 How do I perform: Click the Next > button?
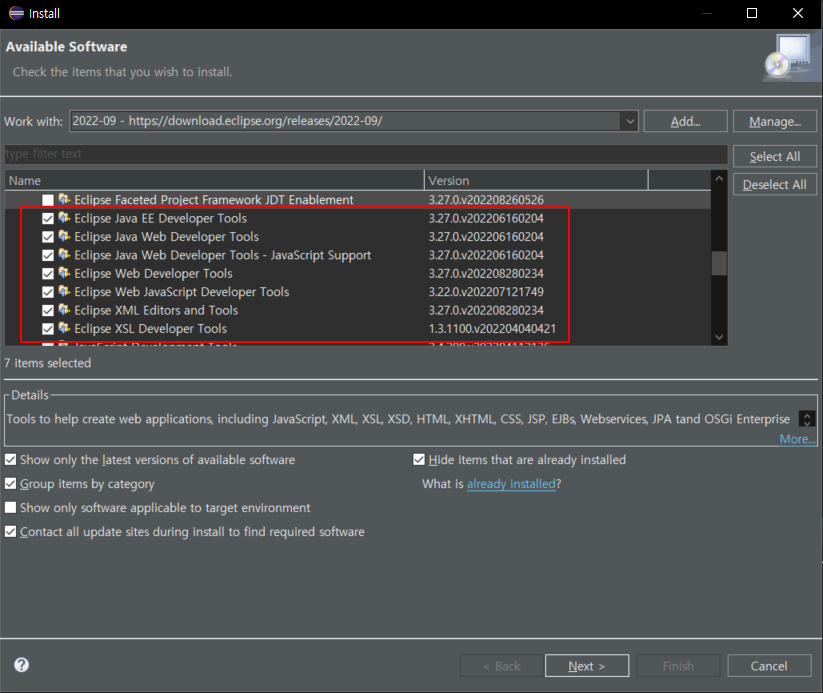click(587, 666)
